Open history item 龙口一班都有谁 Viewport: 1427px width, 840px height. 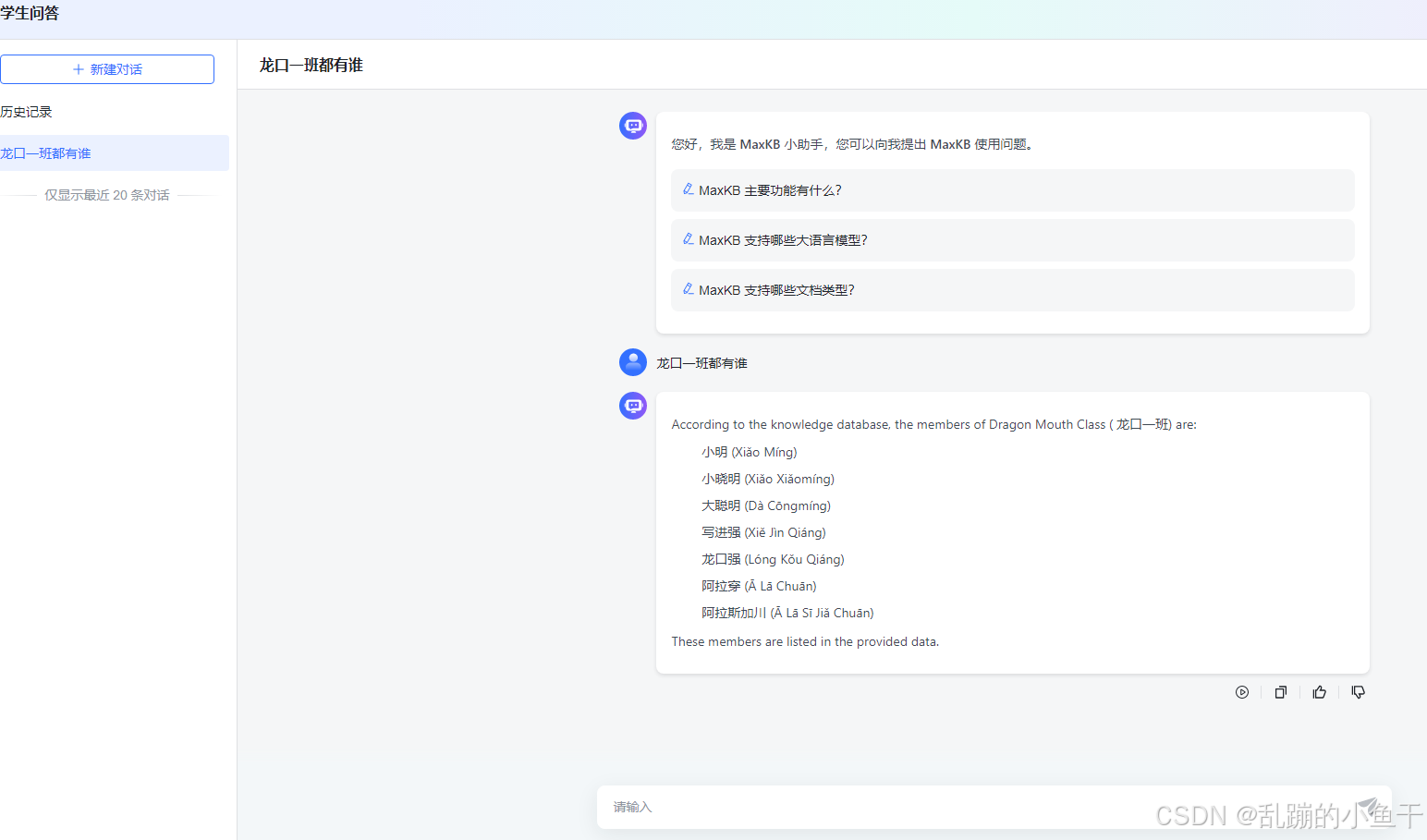click(x=115, y=153)
